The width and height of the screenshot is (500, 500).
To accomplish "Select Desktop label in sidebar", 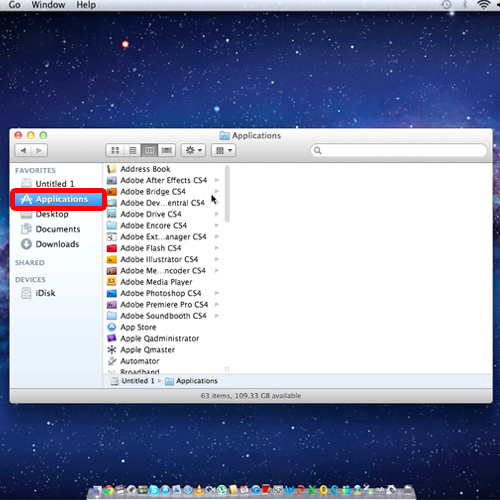I will pos(52,214).
